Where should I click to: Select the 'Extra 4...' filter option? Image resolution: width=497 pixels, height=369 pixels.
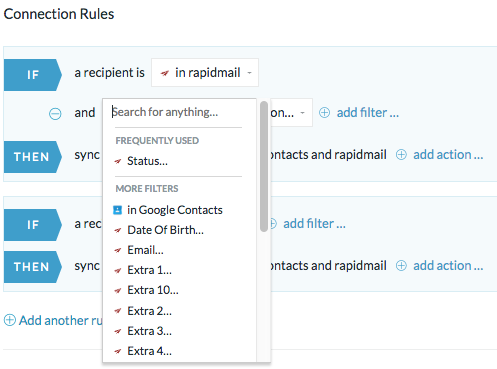(149, 351)
